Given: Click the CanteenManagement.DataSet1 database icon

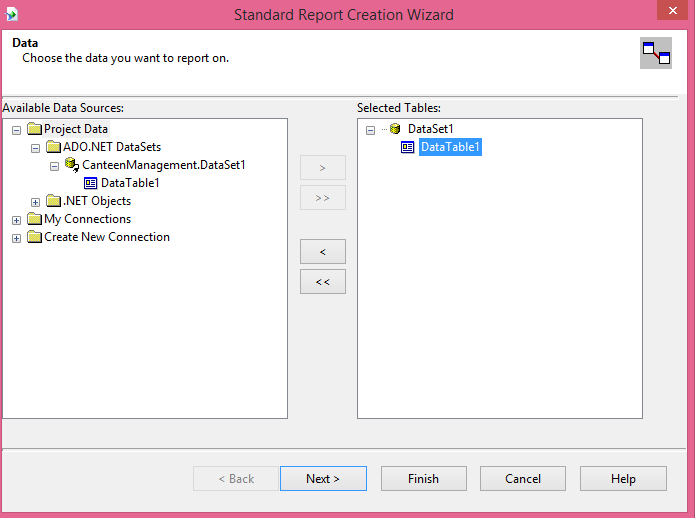Looking at the screenshot, I should [x=72, y=165].
